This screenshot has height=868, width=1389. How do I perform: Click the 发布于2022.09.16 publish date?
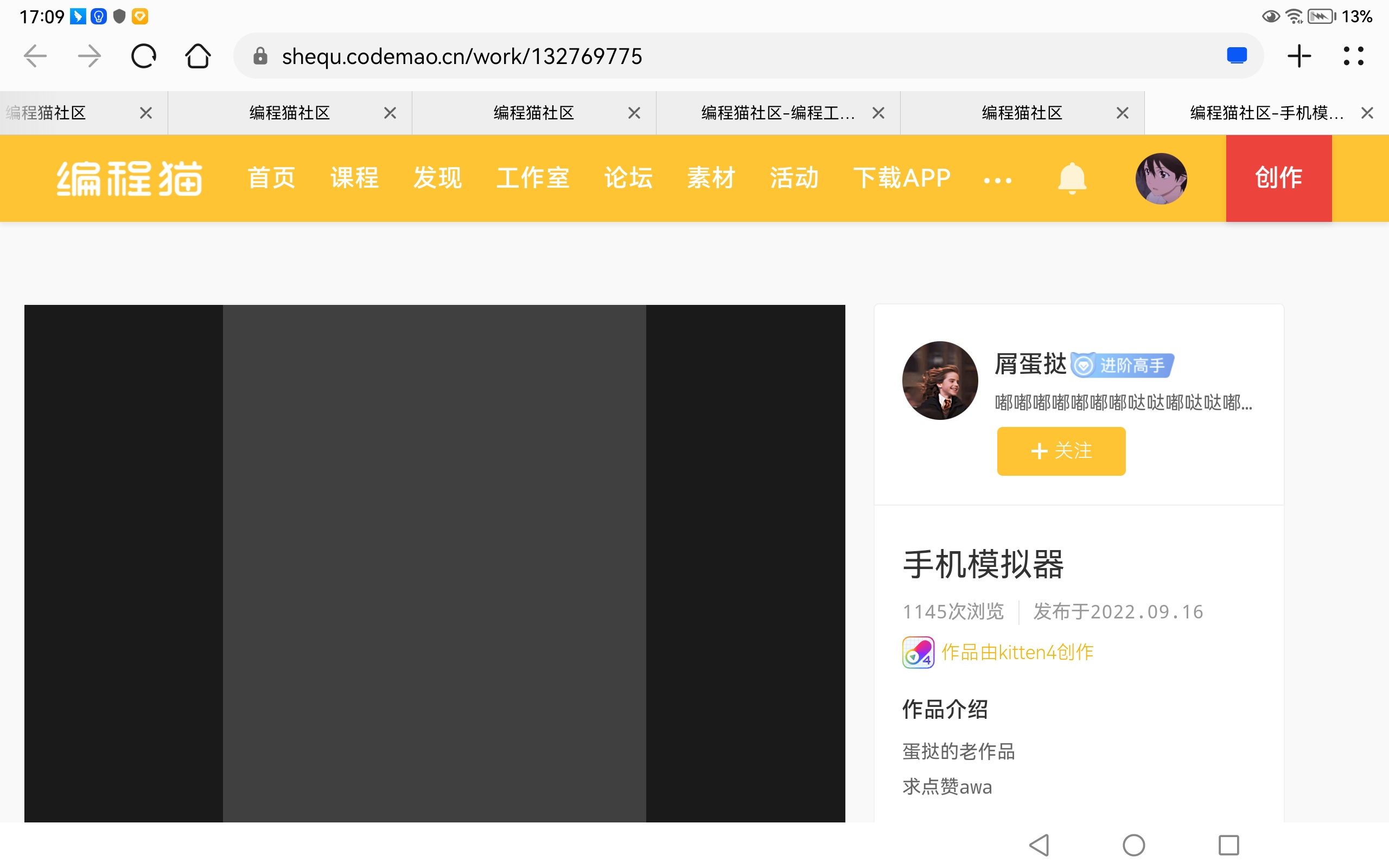[x=1118, y=611]
